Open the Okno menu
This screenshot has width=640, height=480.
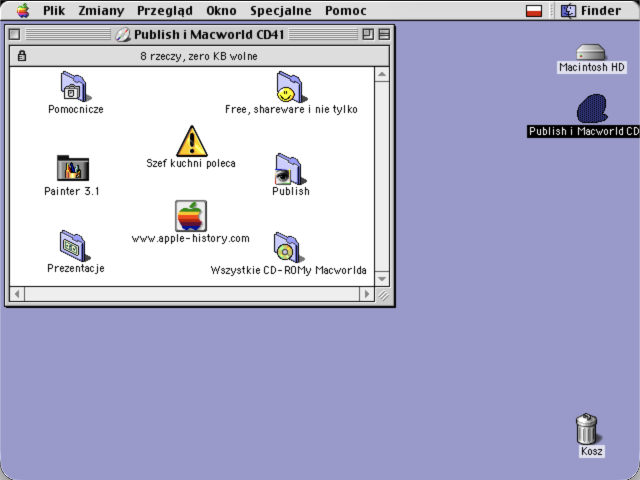click(x=221, y=10)
